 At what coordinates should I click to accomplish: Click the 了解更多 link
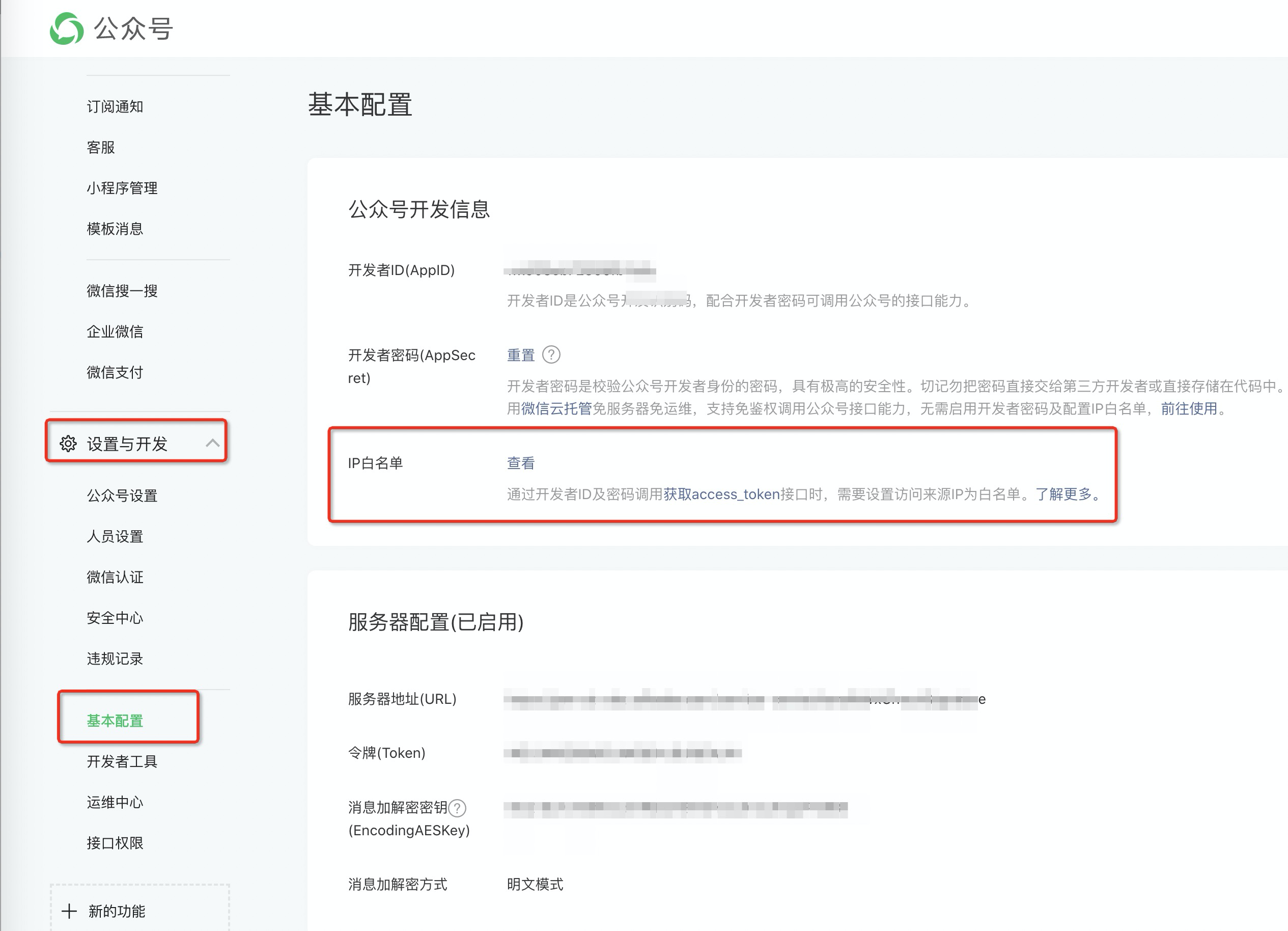tap(1063, 494)
